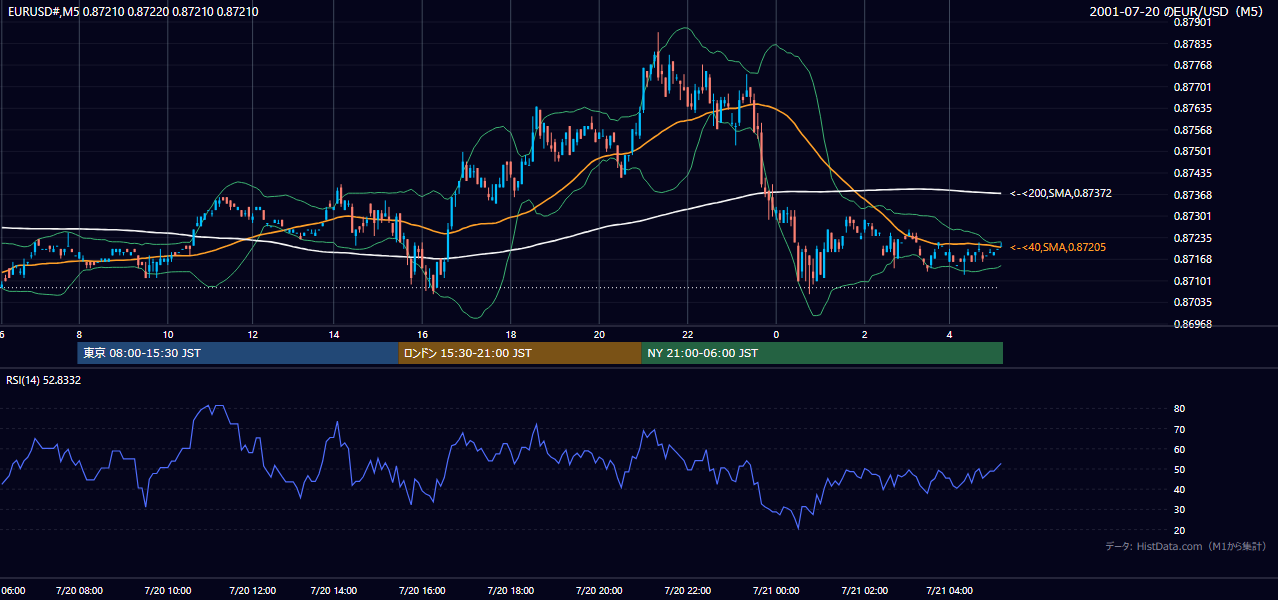Screen dimensions: 1278x600
Task: Click RSI scale value 20
Action: click(x=1179, y=530)
